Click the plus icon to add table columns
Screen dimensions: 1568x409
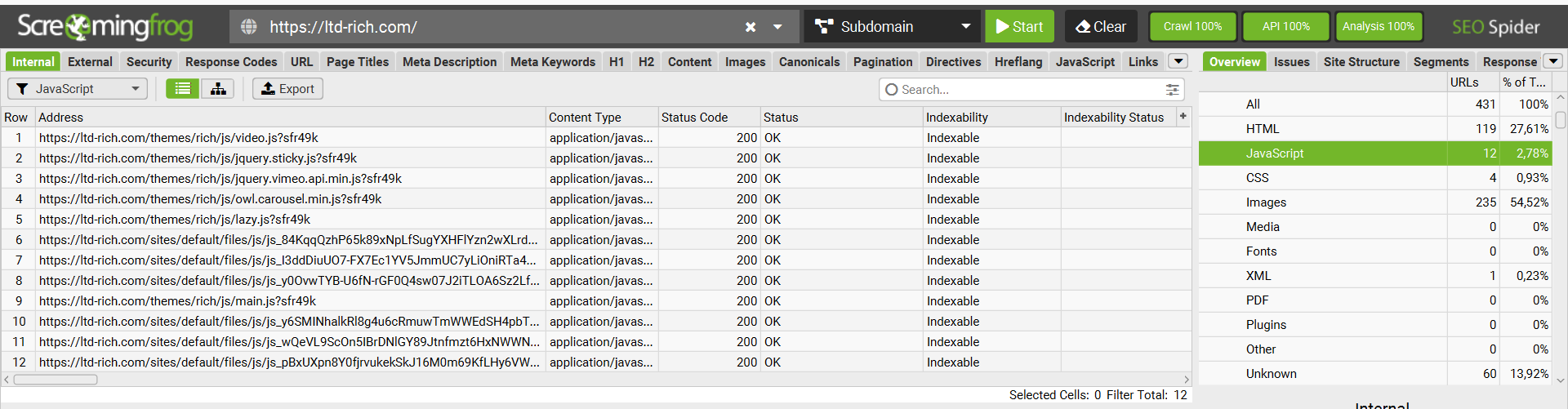1183,117
